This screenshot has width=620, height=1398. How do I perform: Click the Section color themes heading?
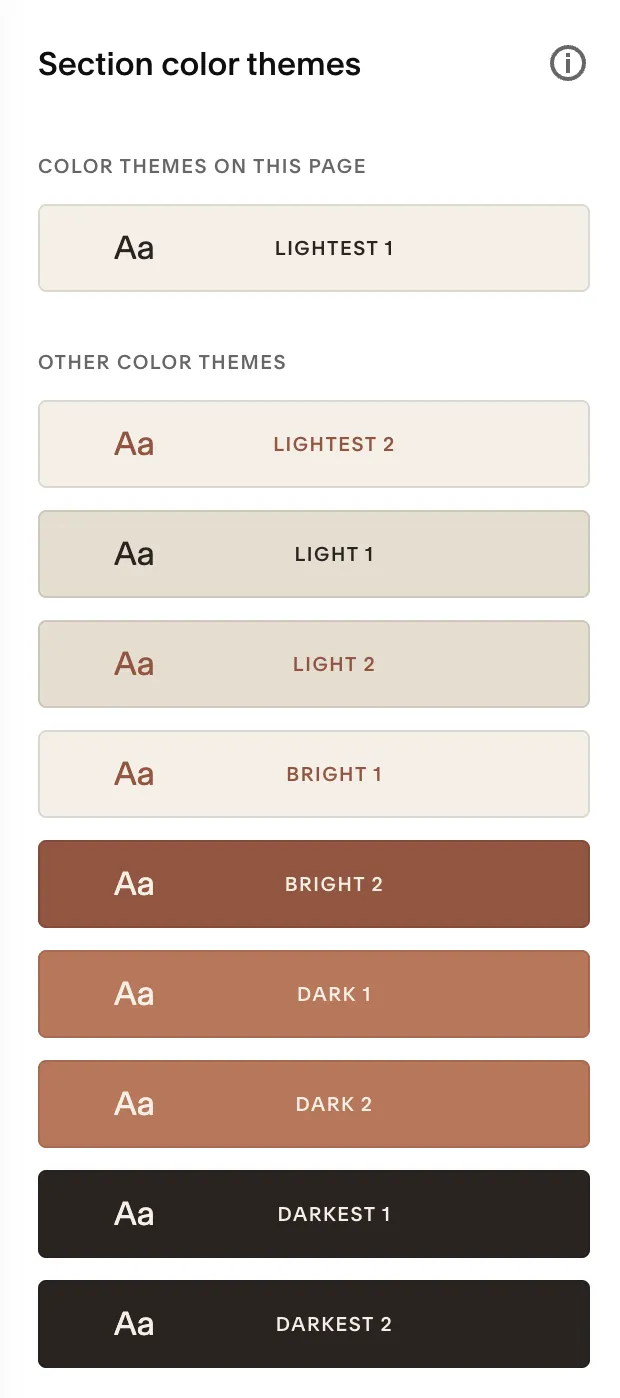pos(199,64)
